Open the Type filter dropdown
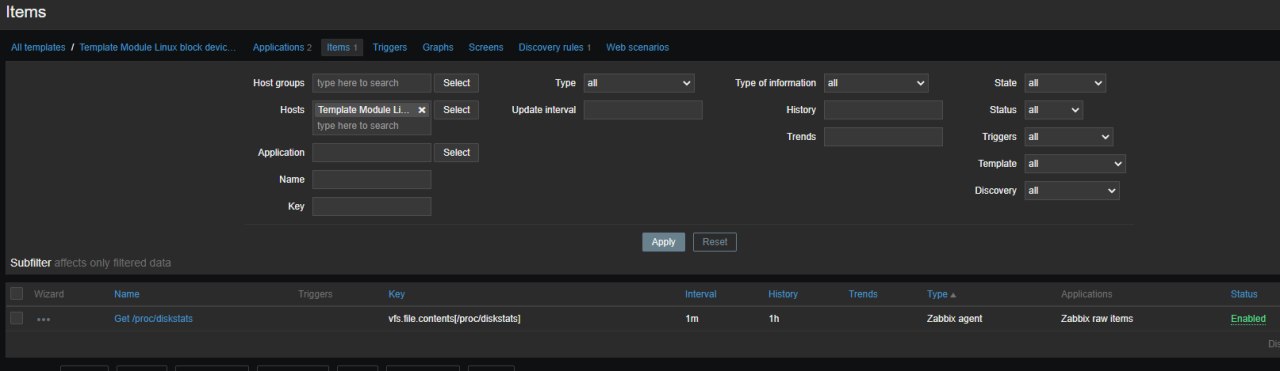The width and height of the screenshot is (1280, 371). (639, 83)
